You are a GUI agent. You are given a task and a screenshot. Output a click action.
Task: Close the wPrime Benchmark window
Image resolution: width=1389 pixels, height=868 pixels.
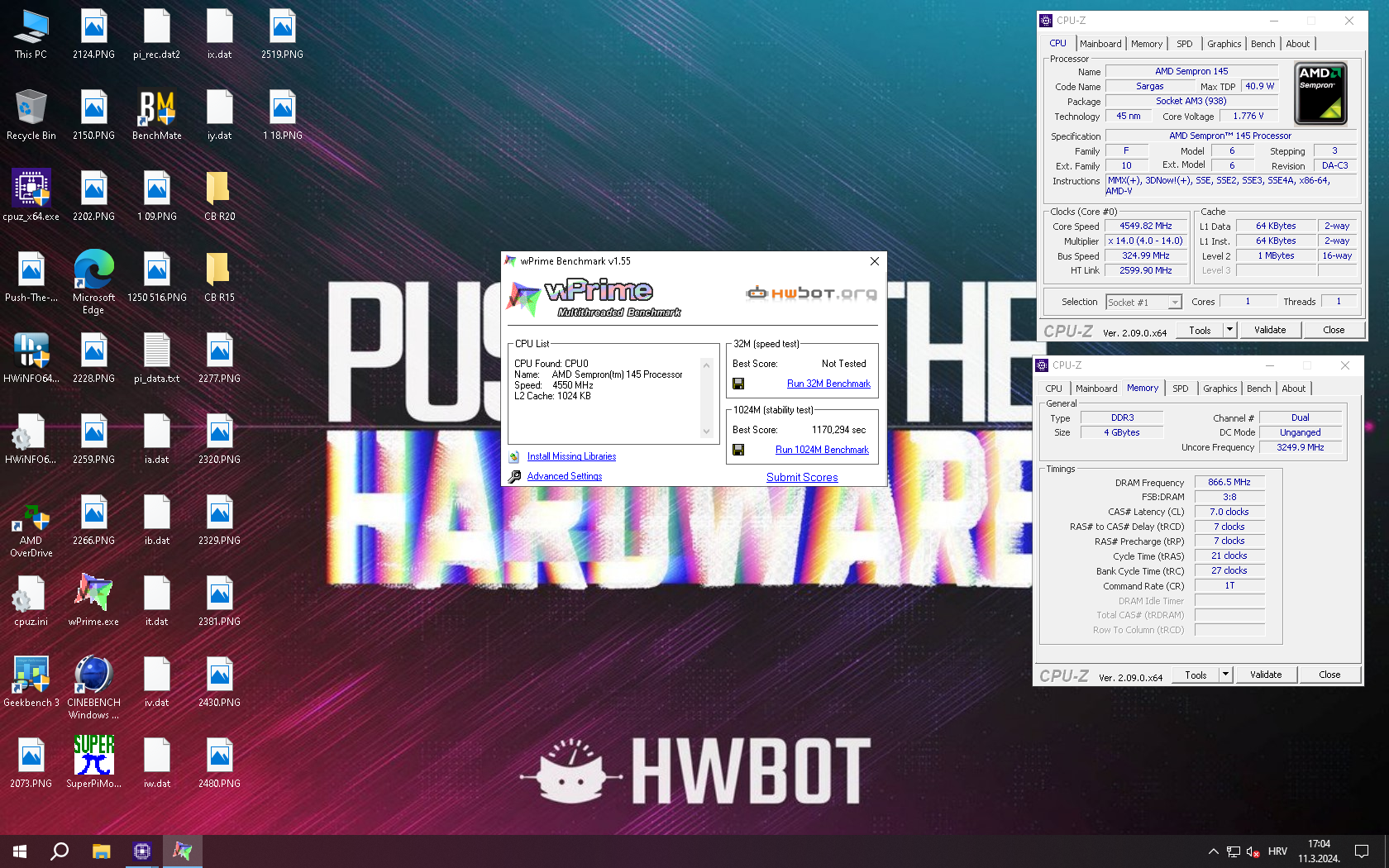click(x=875, y=261)
